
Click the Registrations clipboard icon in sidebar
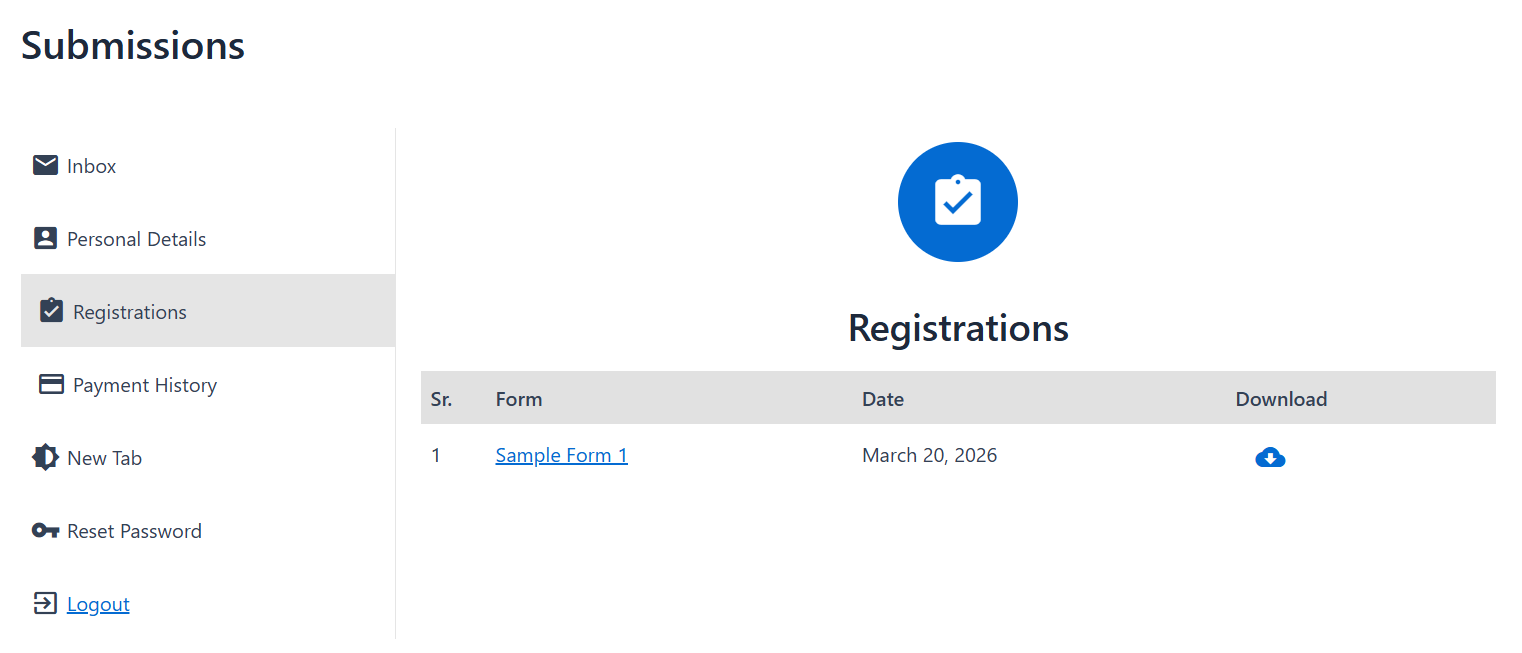(51, 311)
